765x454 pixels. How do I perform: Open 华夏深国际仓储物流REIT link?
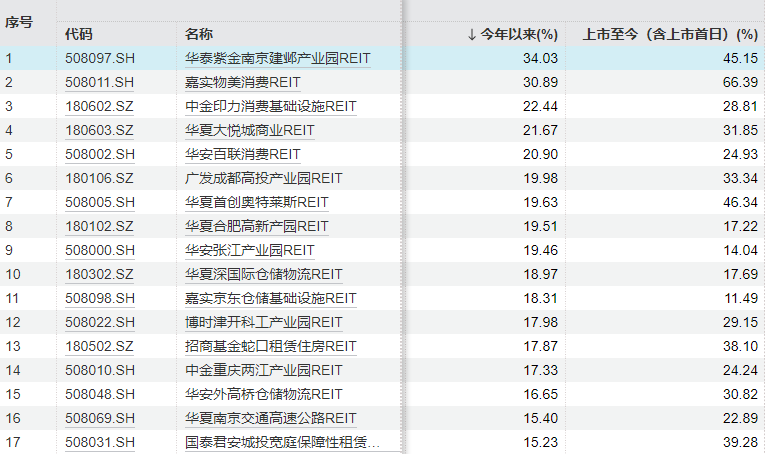pos(263,274)
